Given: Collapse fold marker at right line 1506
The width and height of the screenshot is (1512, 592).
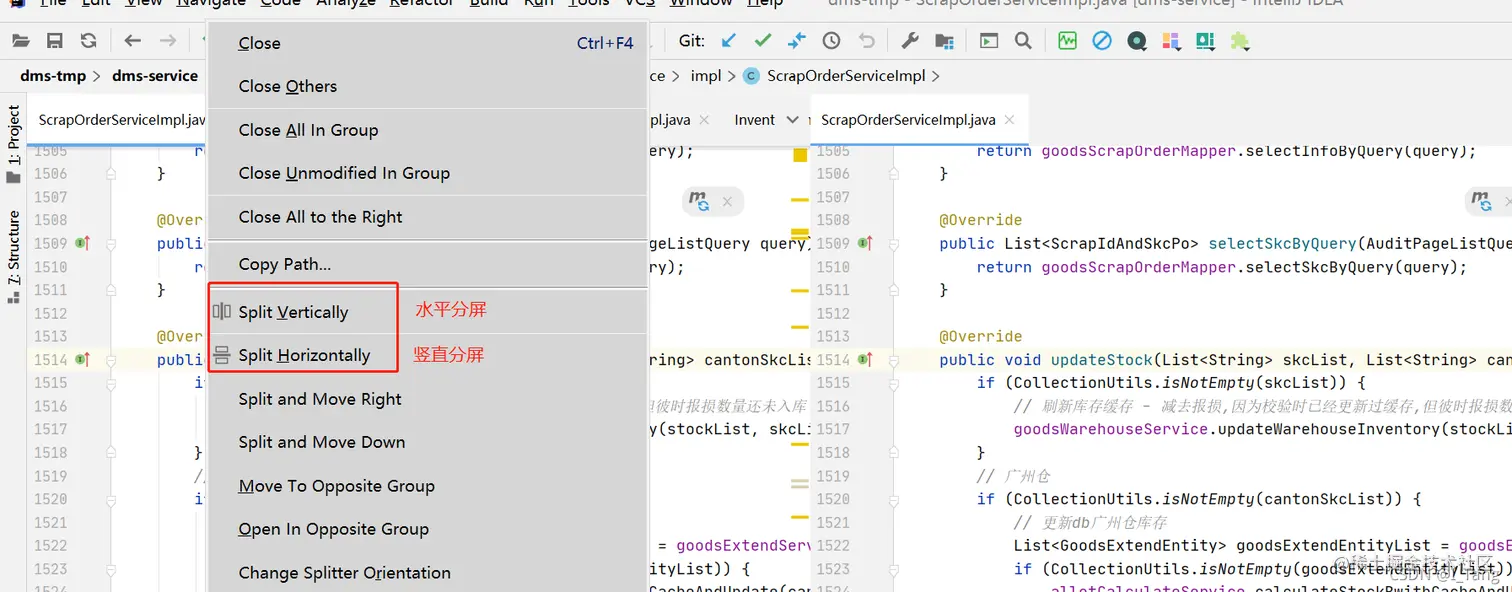Looking at the screenshot, I should tap(894, 173).
